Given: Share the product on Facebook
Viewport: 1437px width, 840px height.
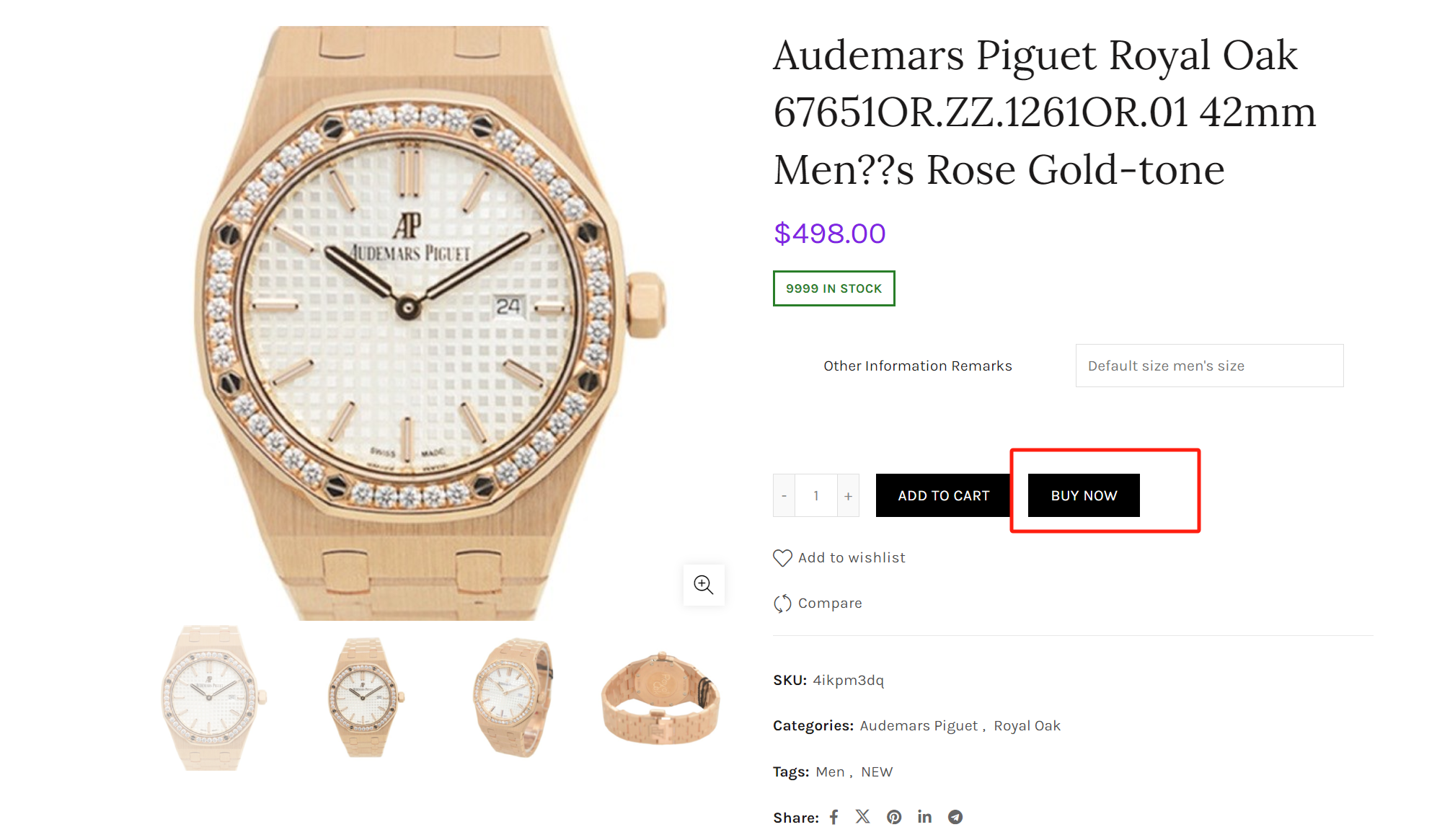Looking at the screenshot, I should [834, 817].
